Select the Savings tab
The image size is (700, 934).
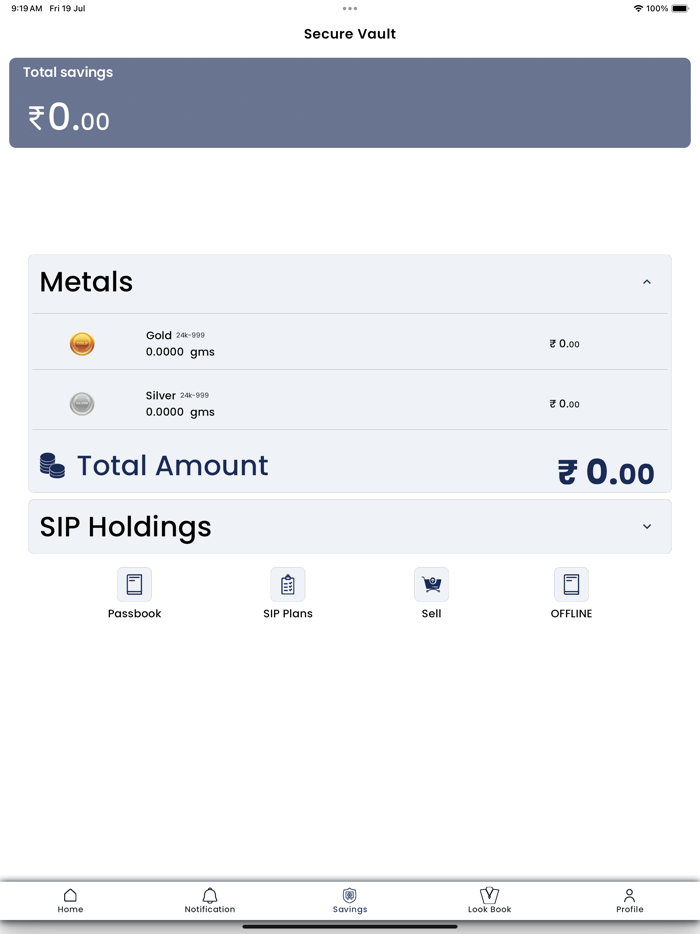point(350,900)
